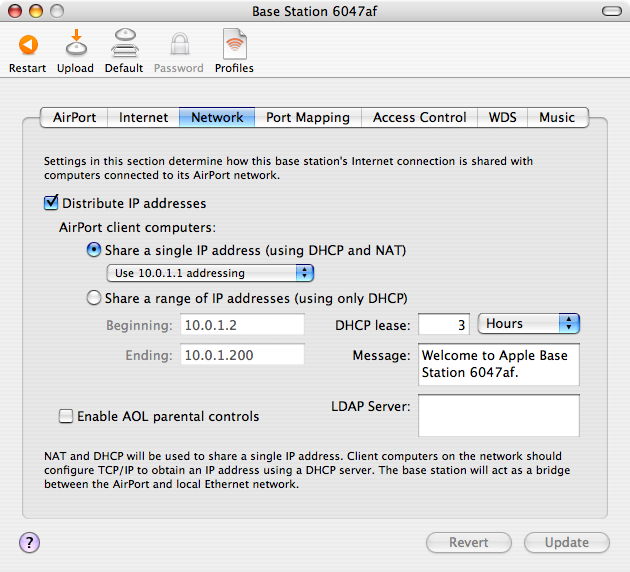Viewport: 630px width, 572px height.
Task: Switch to the Music tab
Action: [557, 117]
